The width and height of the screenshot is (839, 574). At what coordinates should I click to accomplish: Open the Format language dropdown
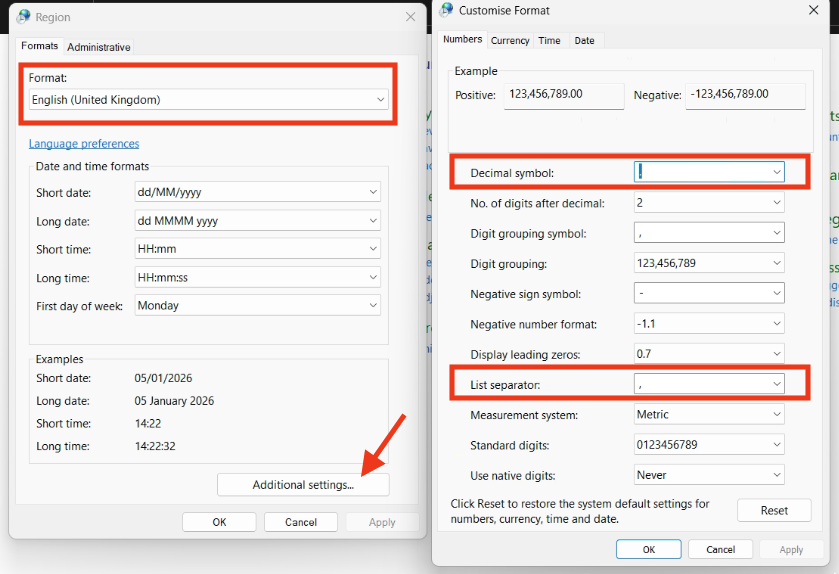[x=208, y=100]
